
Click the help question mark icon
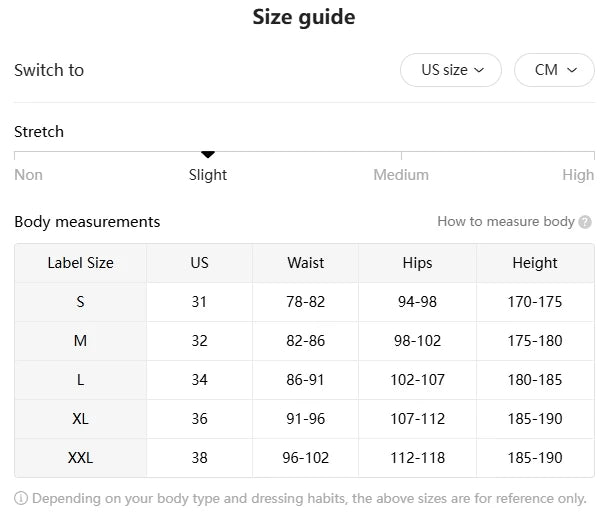585,222
